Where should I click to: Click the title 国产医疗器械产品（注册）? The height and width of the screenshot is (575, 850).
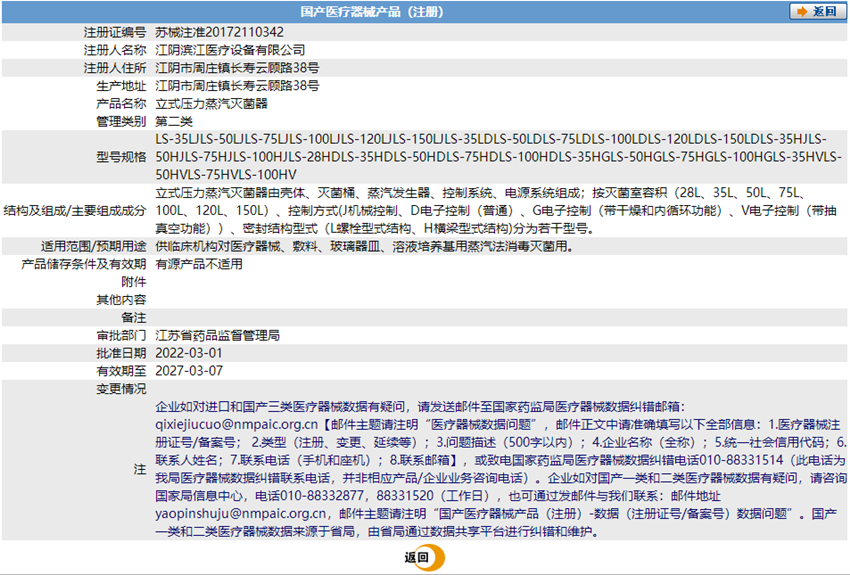[x=371, y=12]
